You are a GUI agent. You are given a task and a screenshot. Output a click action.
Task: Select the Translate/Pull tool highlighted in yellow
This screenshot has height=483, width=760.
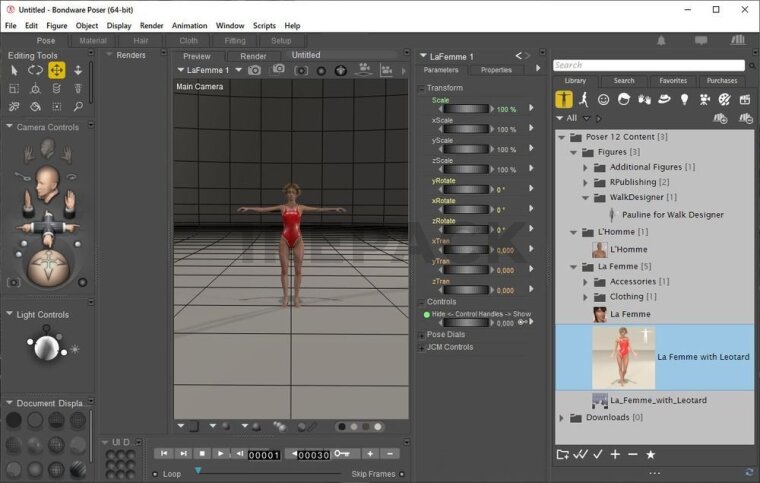(57, 70)
